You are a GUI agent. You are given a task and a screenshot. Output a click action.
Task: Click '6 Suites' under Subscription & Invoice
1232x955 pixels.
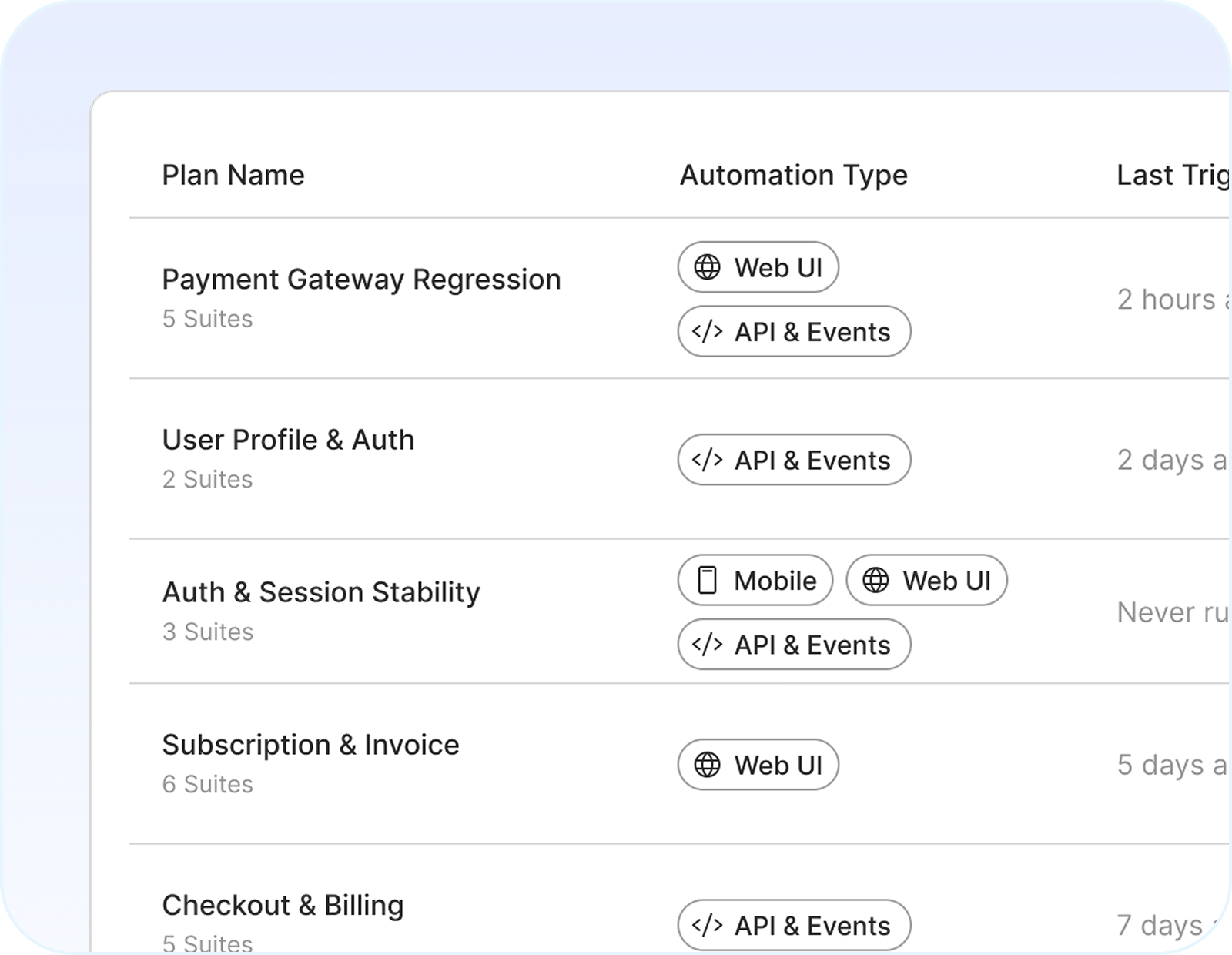tap(208, 784)
